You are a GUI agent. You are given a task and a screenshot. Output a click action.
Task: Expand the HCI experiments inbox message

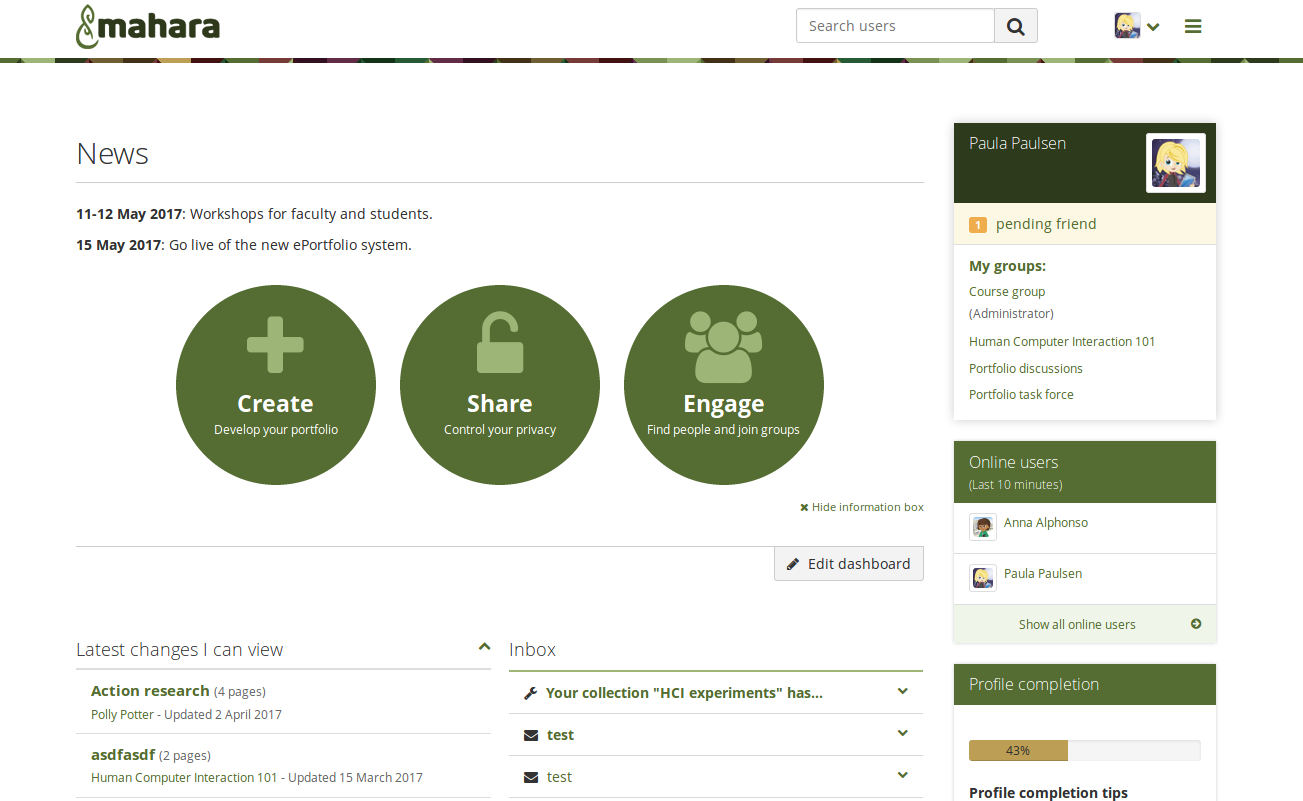tap(902, 691)
